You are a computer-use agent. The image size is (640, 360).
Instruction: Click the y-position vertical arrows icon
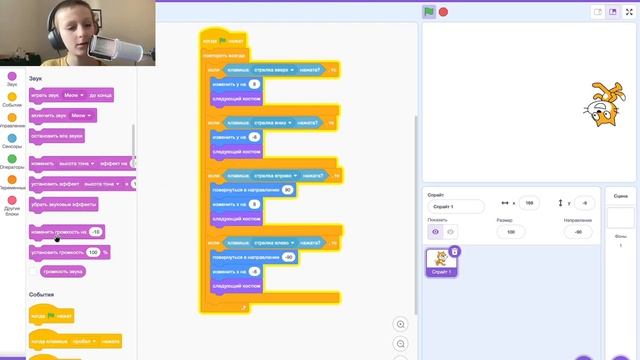click(560, 203)
